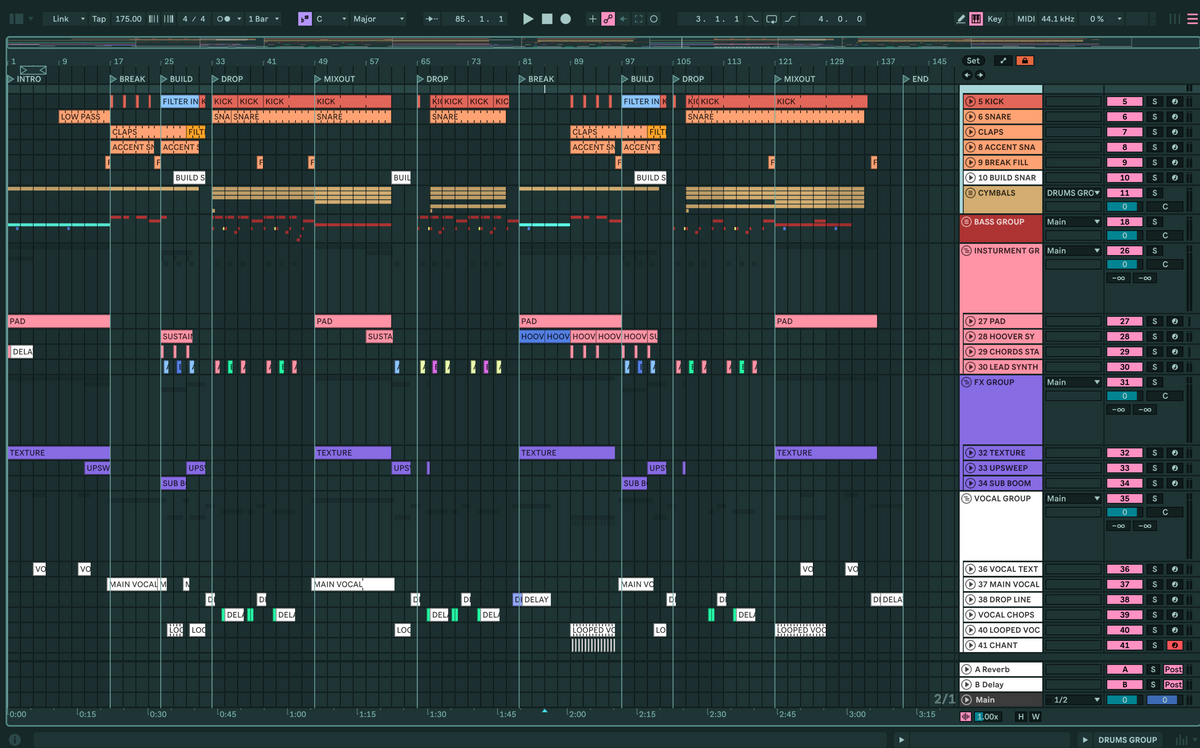Viewport: 1200px width, 748px height.
Task: Click the END locator marker
Action: [x=916, y=79]
